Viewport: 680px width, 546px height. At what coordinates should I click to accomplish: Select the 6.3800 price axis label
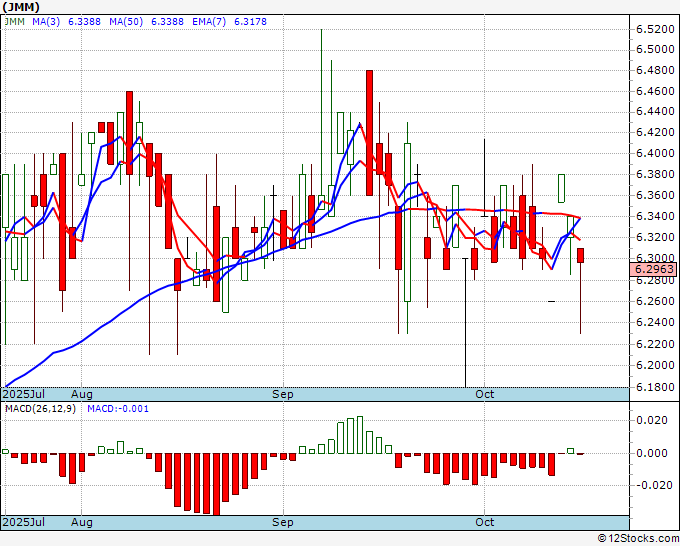click(x=655, y=174)
